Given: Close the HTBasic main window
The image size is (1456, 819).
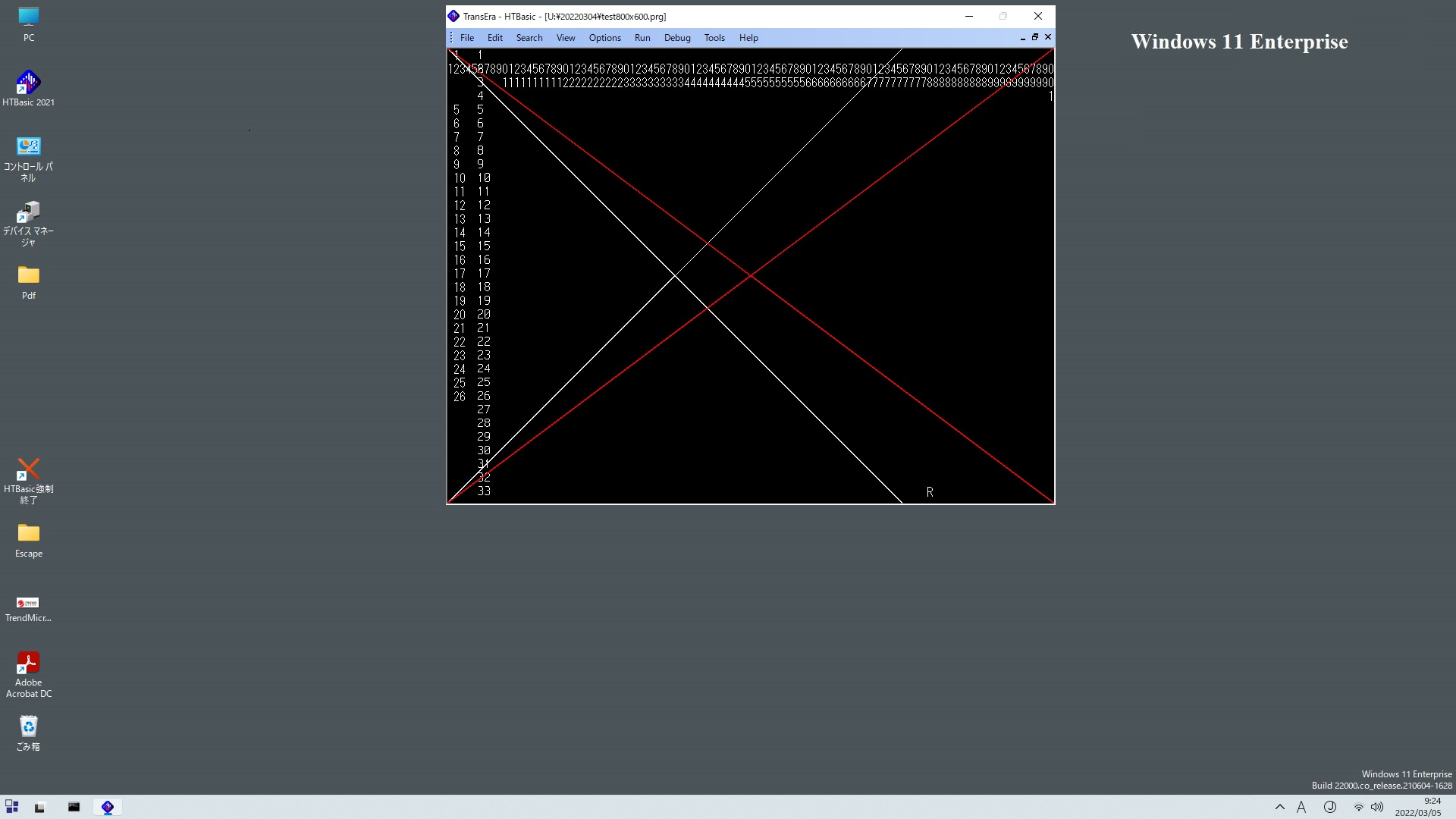Looking at the screenshot, I should point(1038,16).
